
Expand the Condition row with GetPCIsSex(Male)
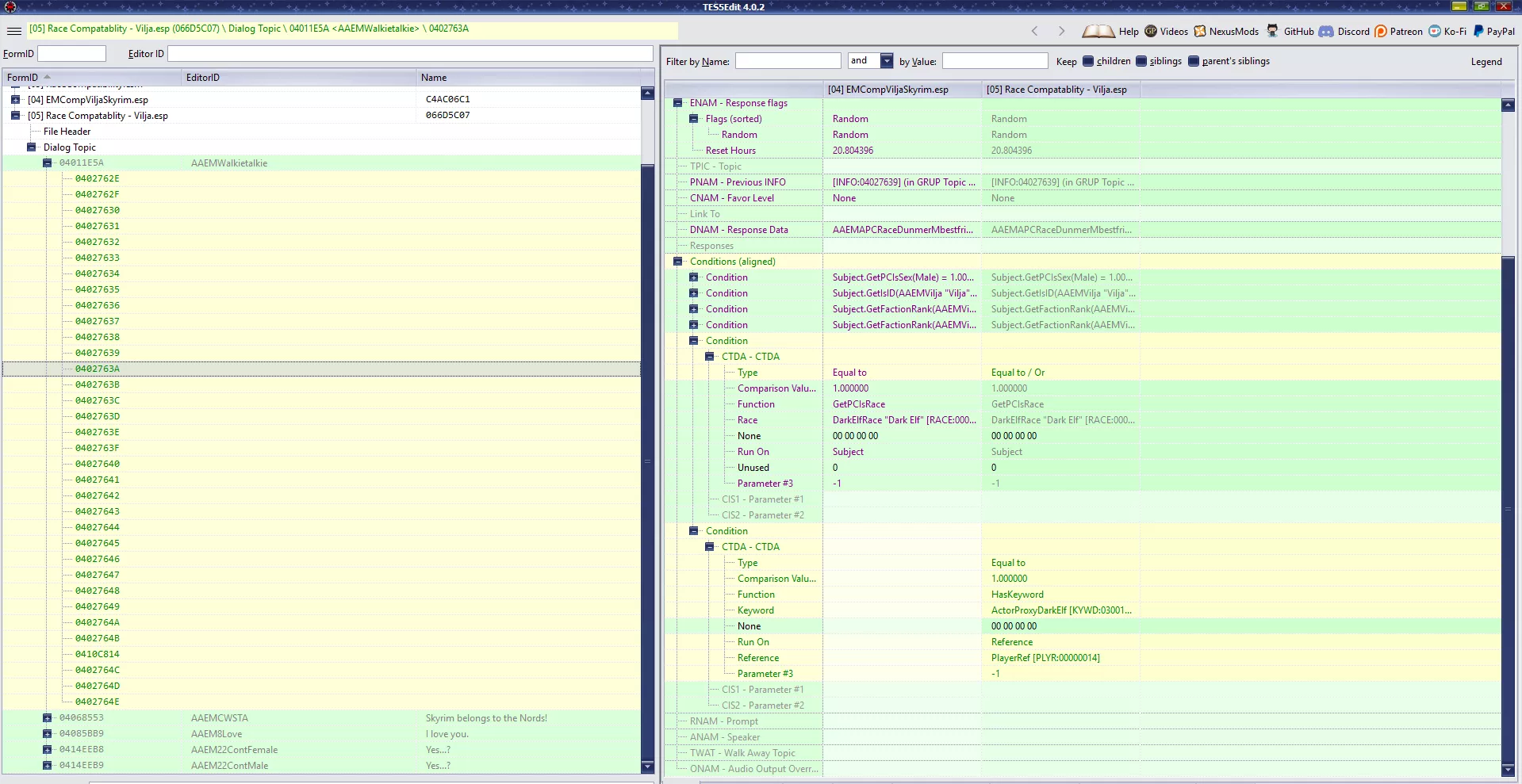tap(694, 277)
